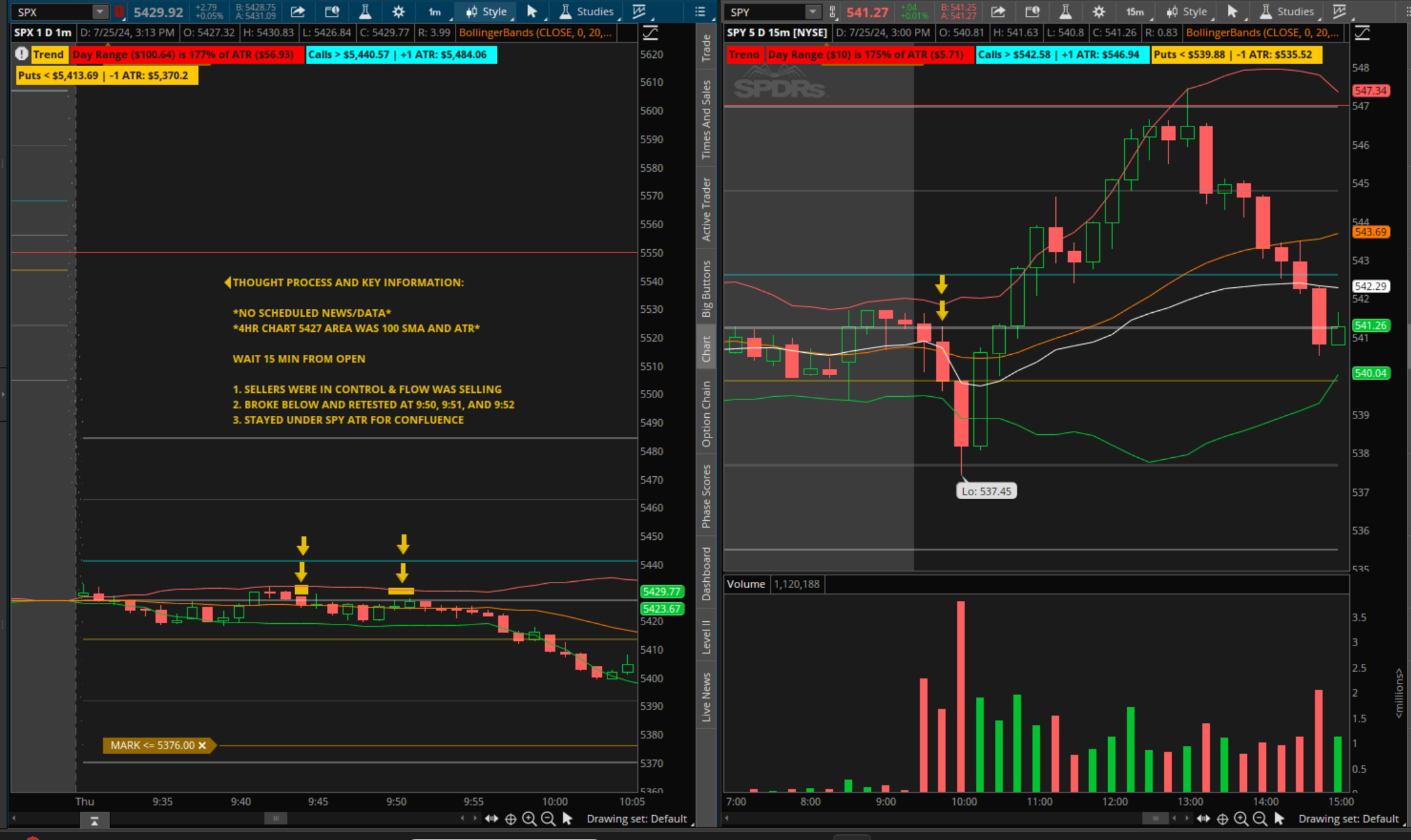
Task: Open the patterns icon on SPY toolbar
Action: click(1339, 11)
